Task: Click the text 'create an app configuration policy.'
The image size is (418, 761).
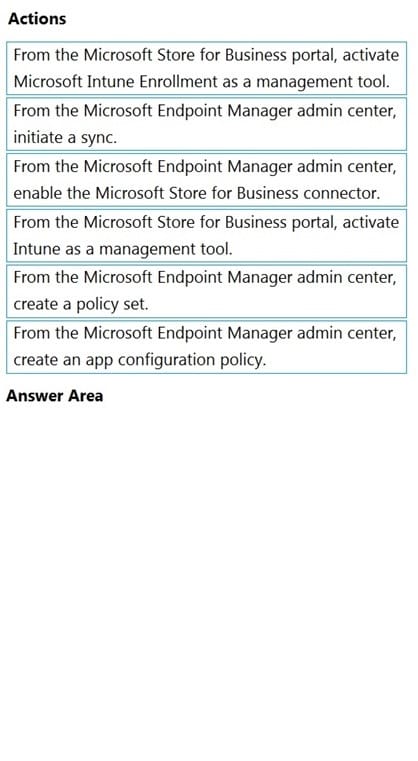Action: tap(140, 361)
